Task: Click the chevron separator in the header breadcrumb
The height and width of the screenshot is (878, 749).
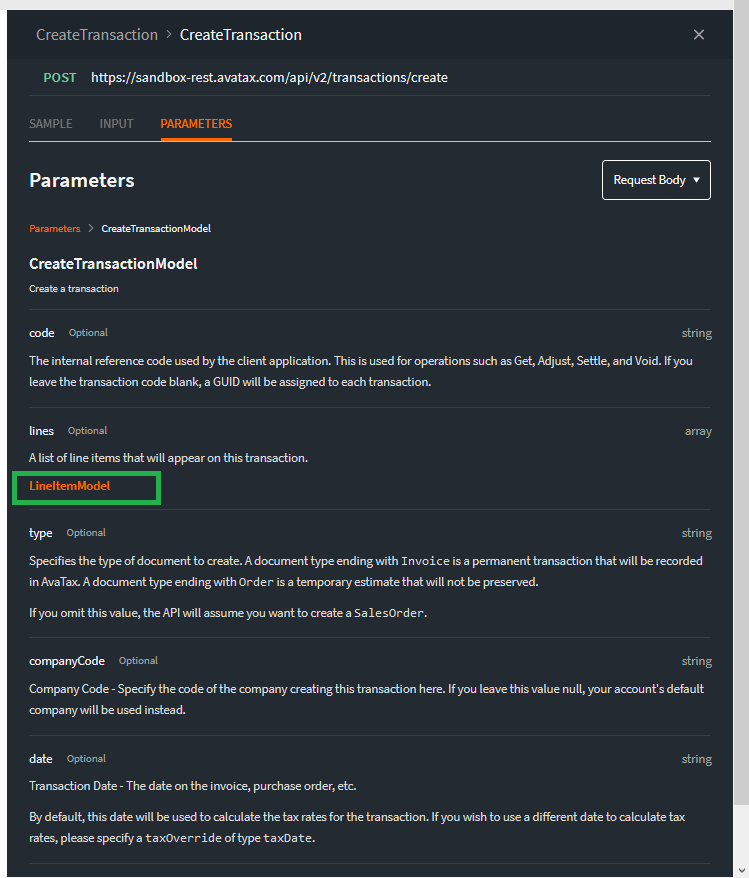Action: click(x=169, y=35)
